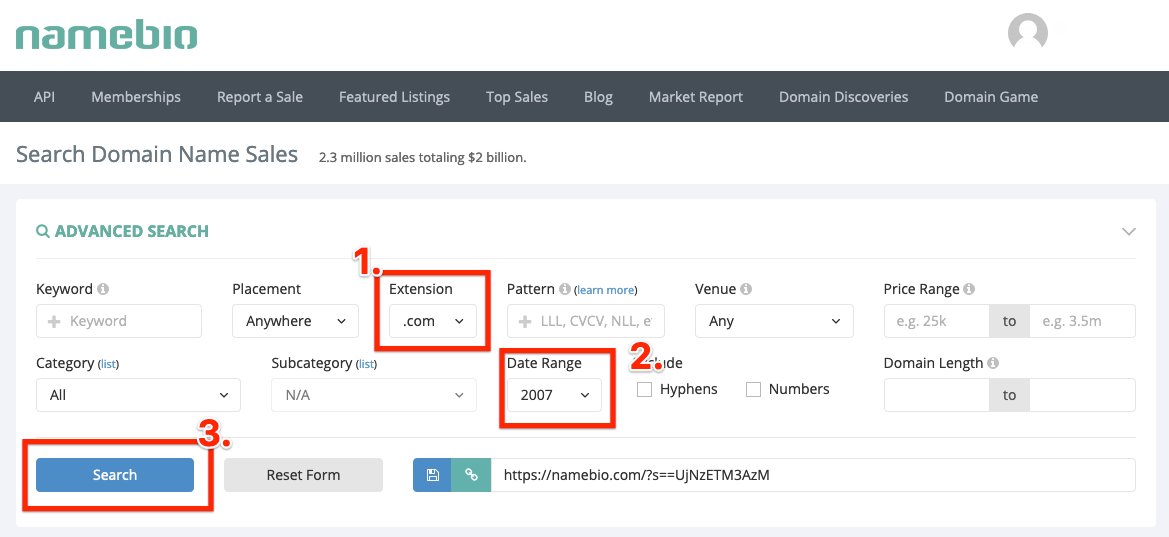Focus the Pattern input field
Image resolution: width=1169 pixels, height=537 pixels.
click(585, 321)
